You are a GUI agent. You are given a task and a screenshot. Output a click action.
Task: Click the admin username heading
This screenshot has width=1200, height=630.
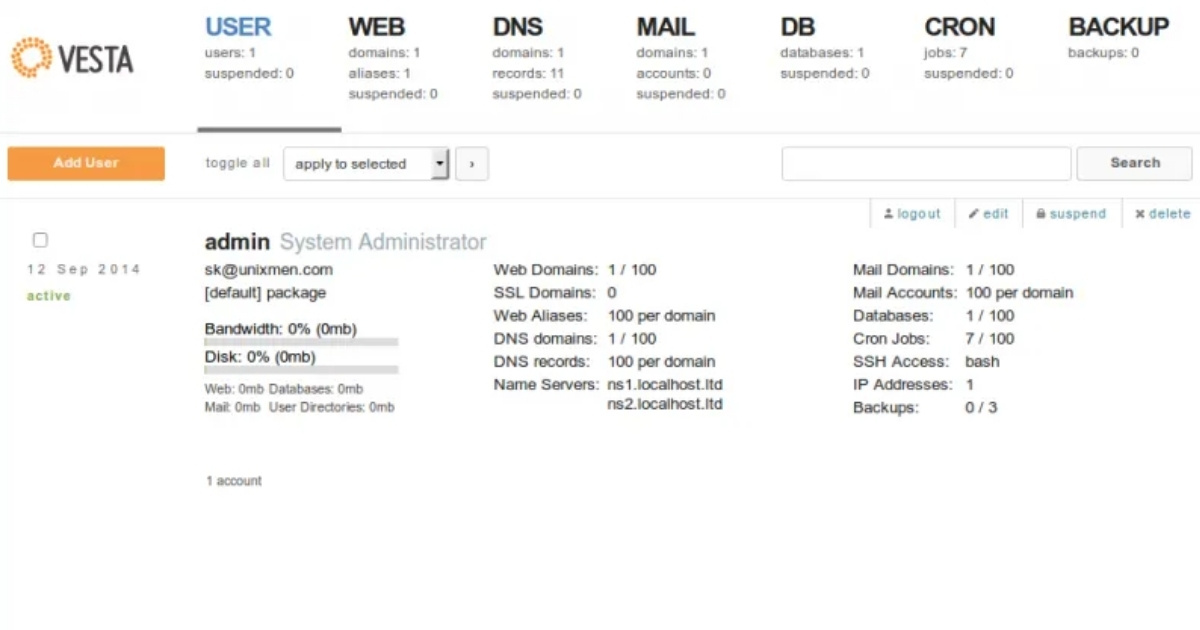click(237, 242)
